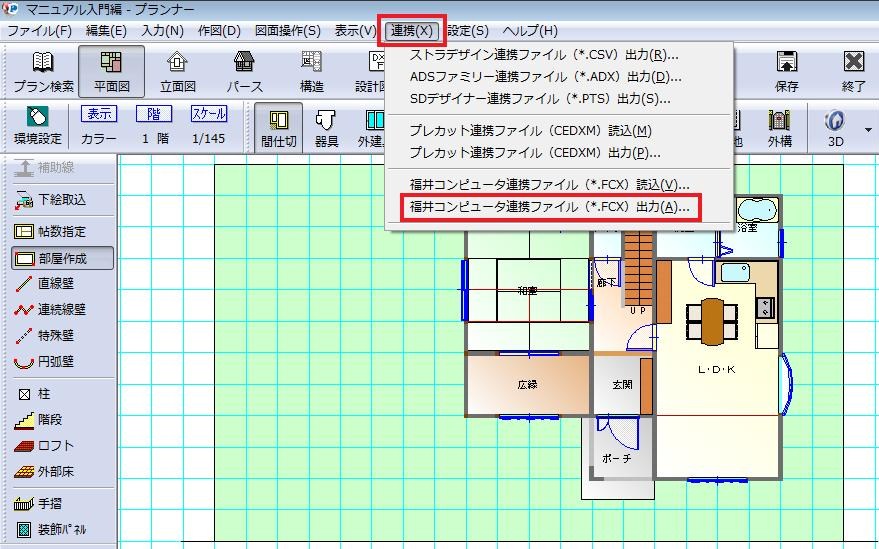Click L・D・K room in plan
The image size is (879, 549).
pyautogui.click(x=716, y=369)
